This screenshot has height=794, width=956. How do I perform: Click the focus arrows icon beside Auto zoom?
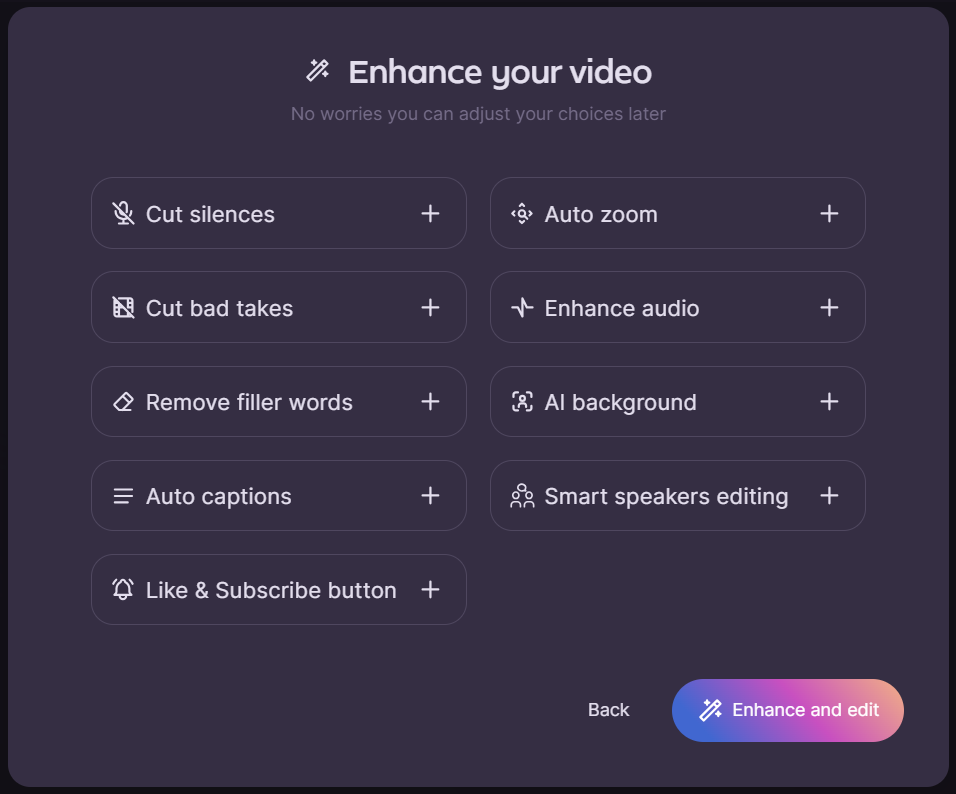[x=522, y=213]
